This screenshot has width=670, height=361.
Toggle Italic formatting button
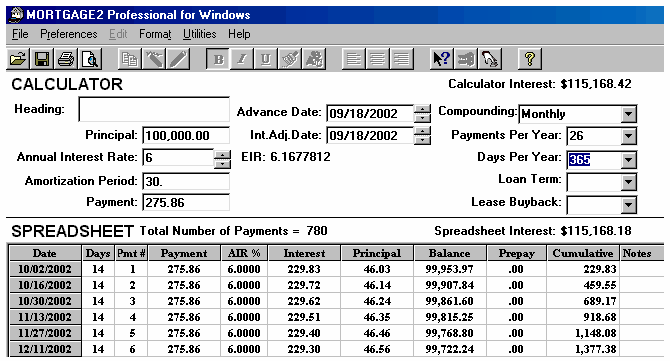(x=242, y=59)
